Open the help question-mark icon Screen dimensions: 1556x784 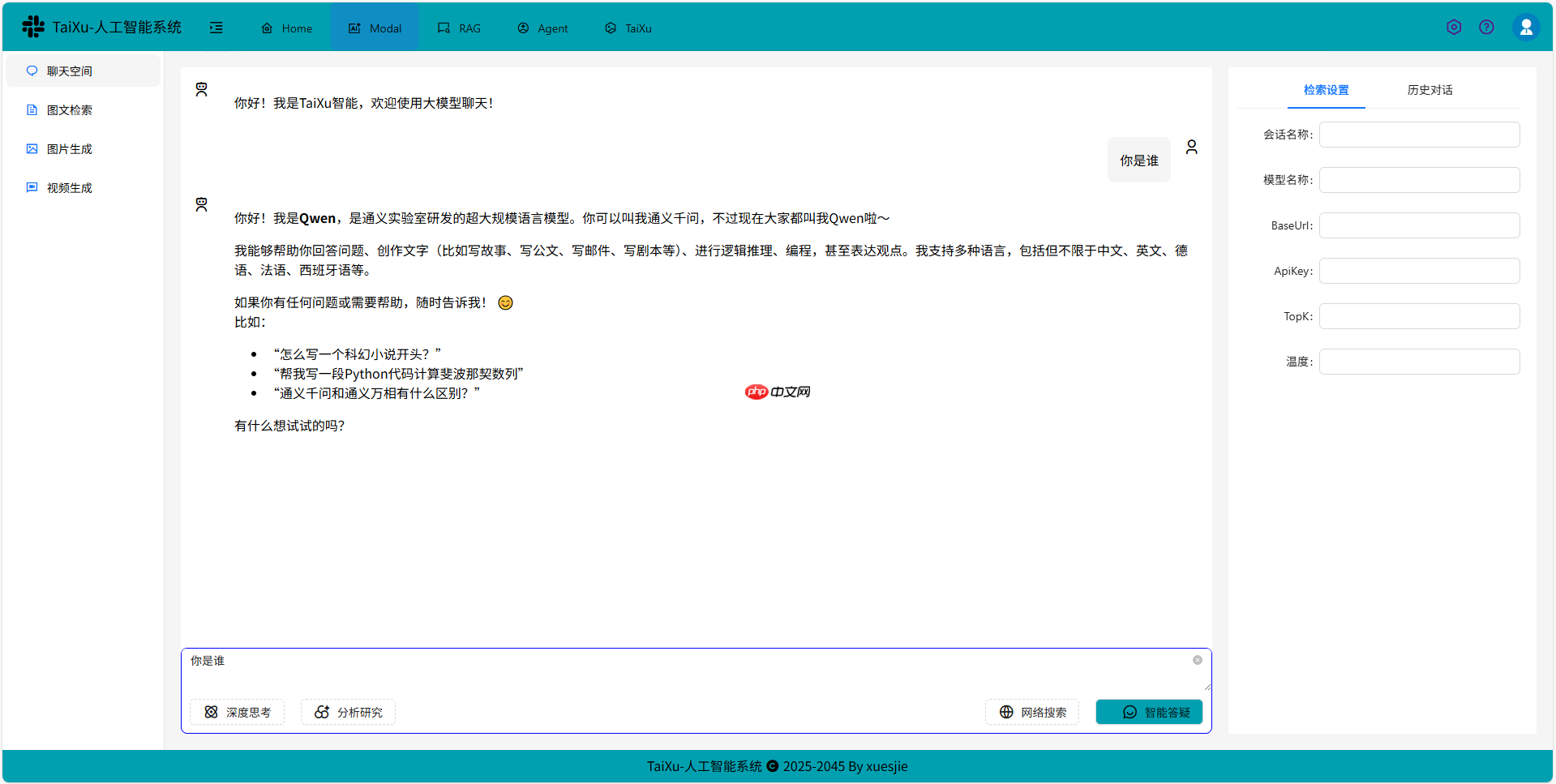tap(1486, 27)
